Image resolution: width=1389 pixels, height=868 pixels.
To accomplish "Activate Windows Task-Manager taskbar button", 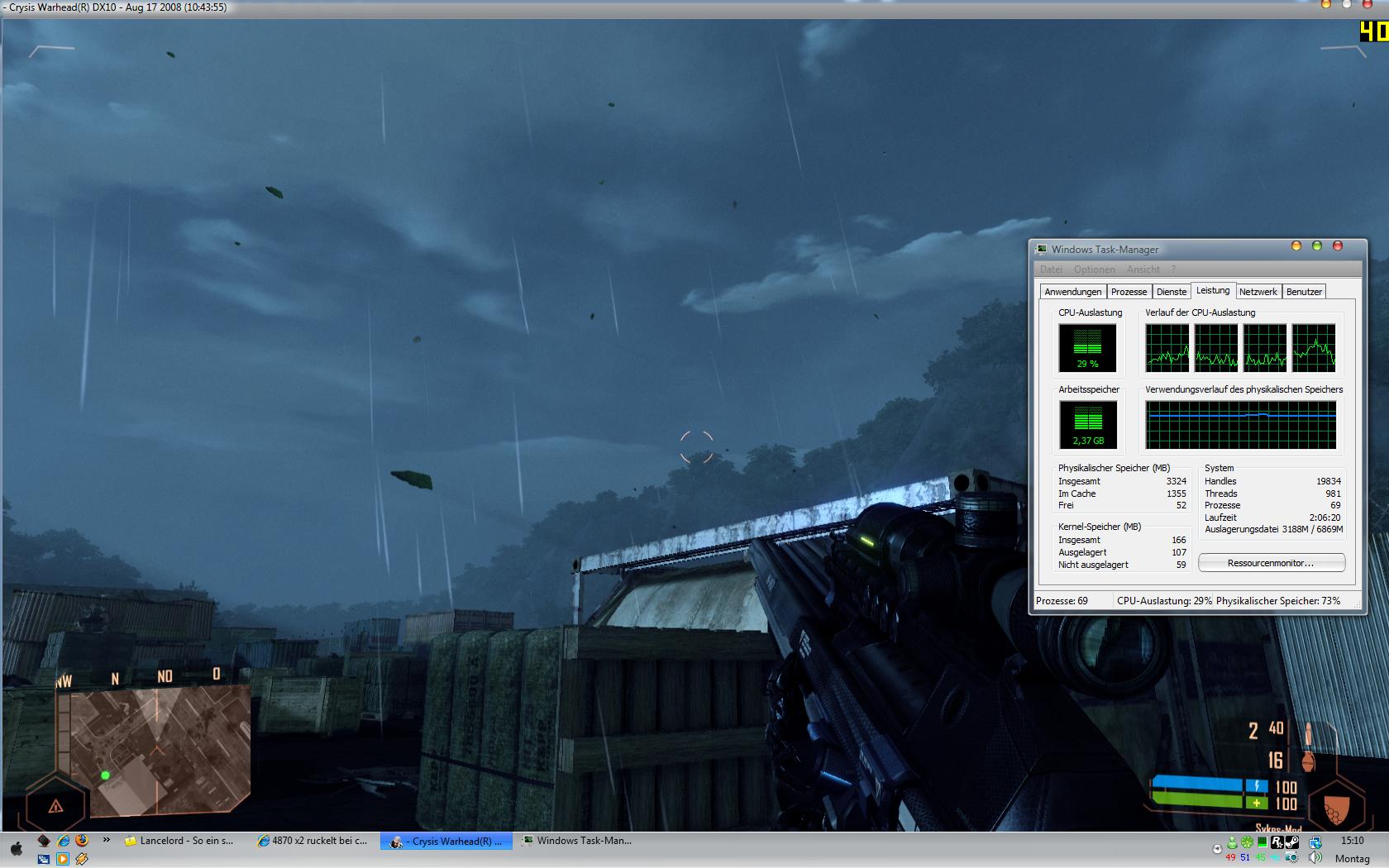I will click(577, 841).
